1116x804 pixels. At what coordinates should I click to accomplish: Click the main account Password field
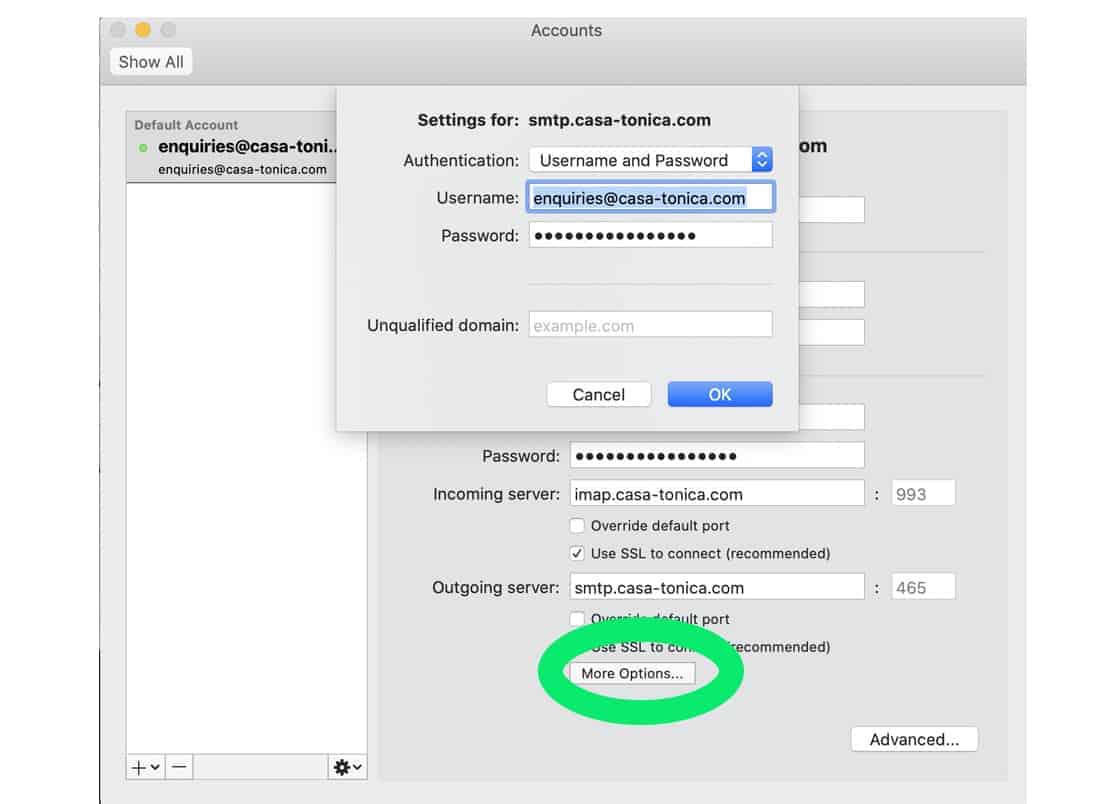click(716, 456)
